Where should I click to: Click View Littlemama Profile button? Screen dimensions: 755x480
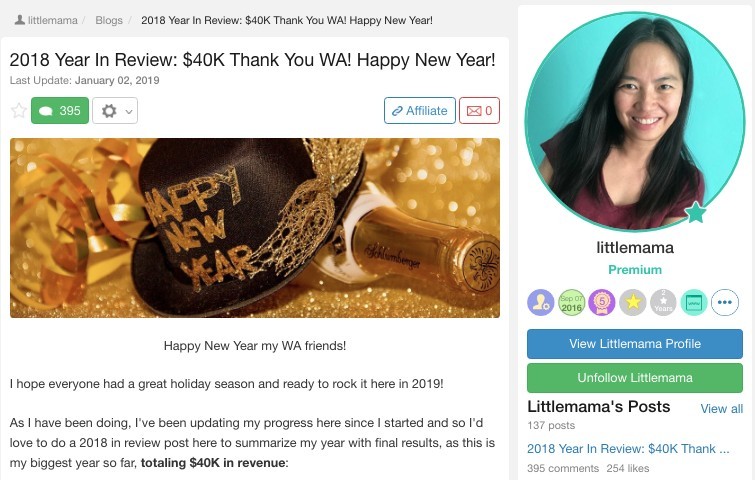635,344
